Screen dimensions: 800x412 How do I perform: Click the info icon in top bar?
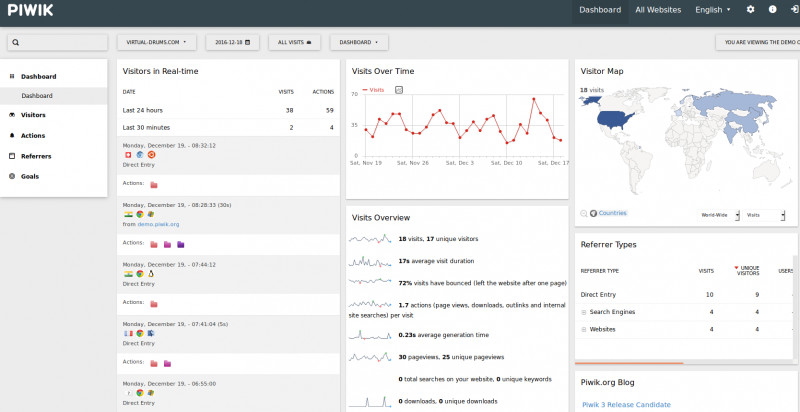(x=772, y=10)
